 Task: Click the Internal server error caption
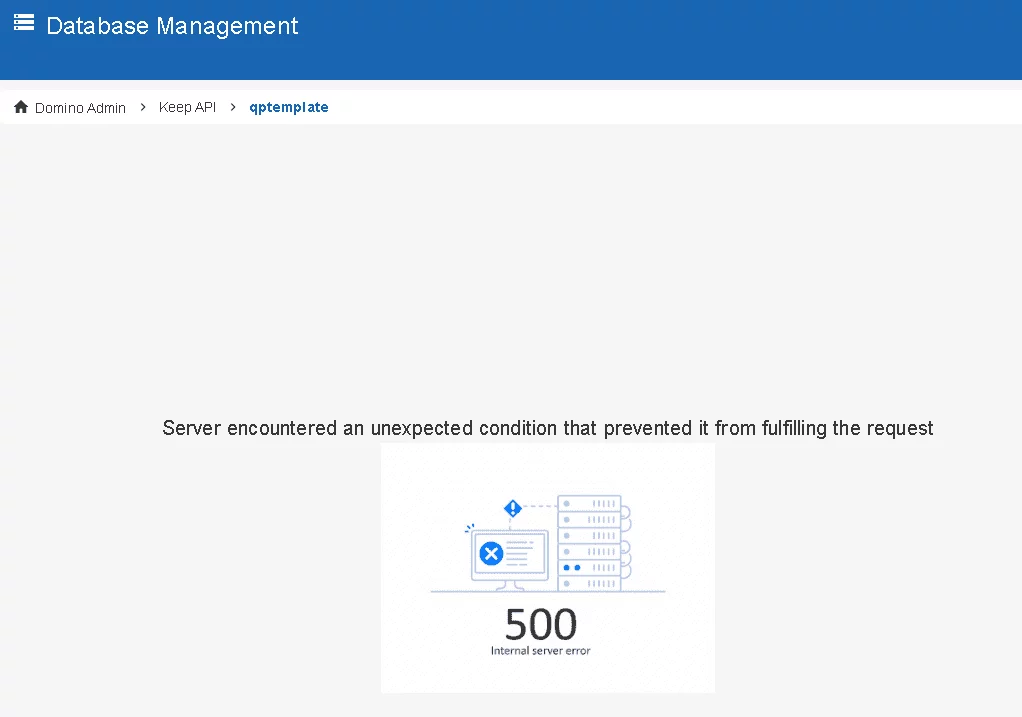tap(540, 651)
